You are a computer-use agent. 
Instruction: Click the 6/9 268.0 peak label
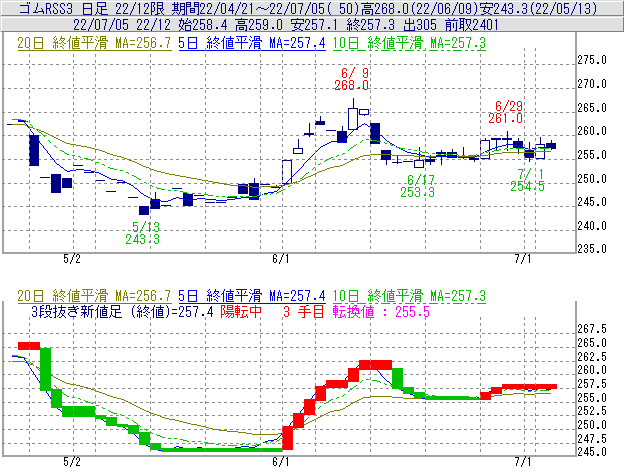click(351, 79)
